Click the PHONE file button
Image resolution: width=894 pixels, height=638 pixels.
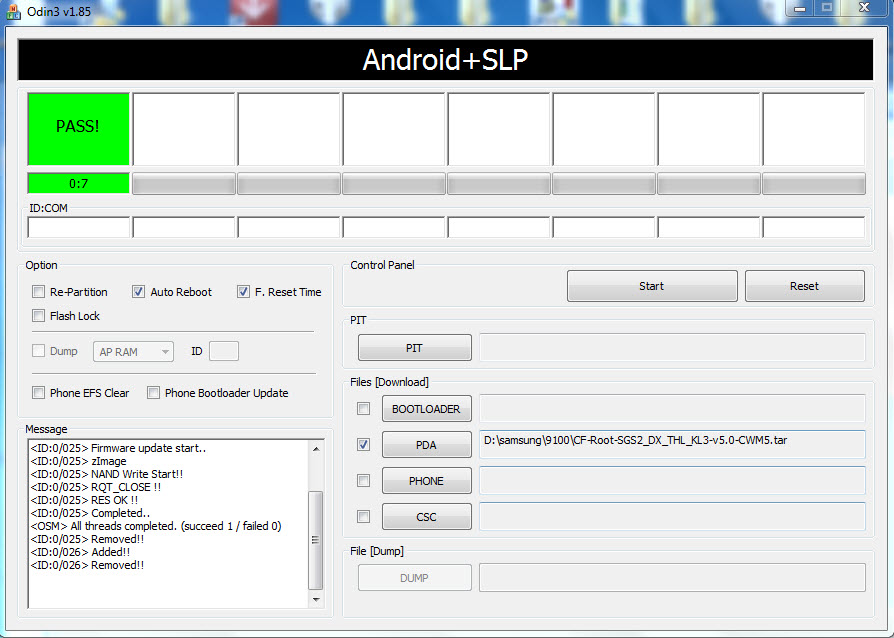tap(426, 481)
